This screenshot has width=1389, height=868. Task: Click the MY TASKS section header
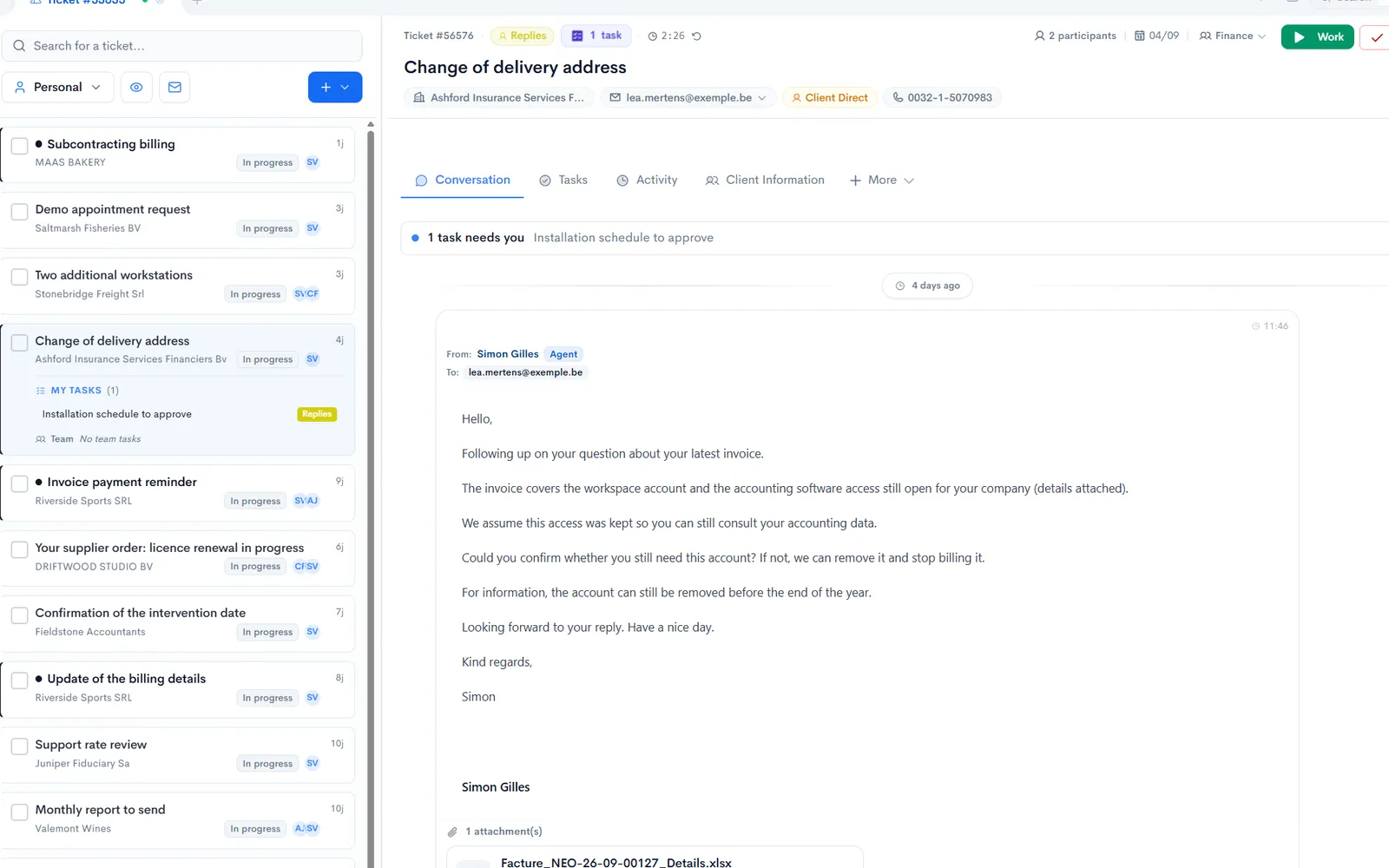pyautogui.click(x=76, y=391)
